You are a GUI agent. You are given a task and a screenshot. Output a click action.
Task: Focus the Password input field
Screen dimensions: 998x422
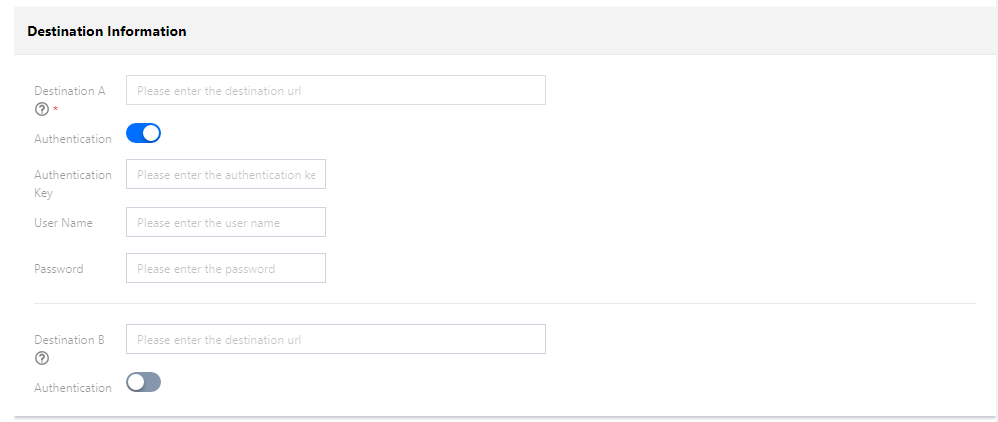pos(225,268)
